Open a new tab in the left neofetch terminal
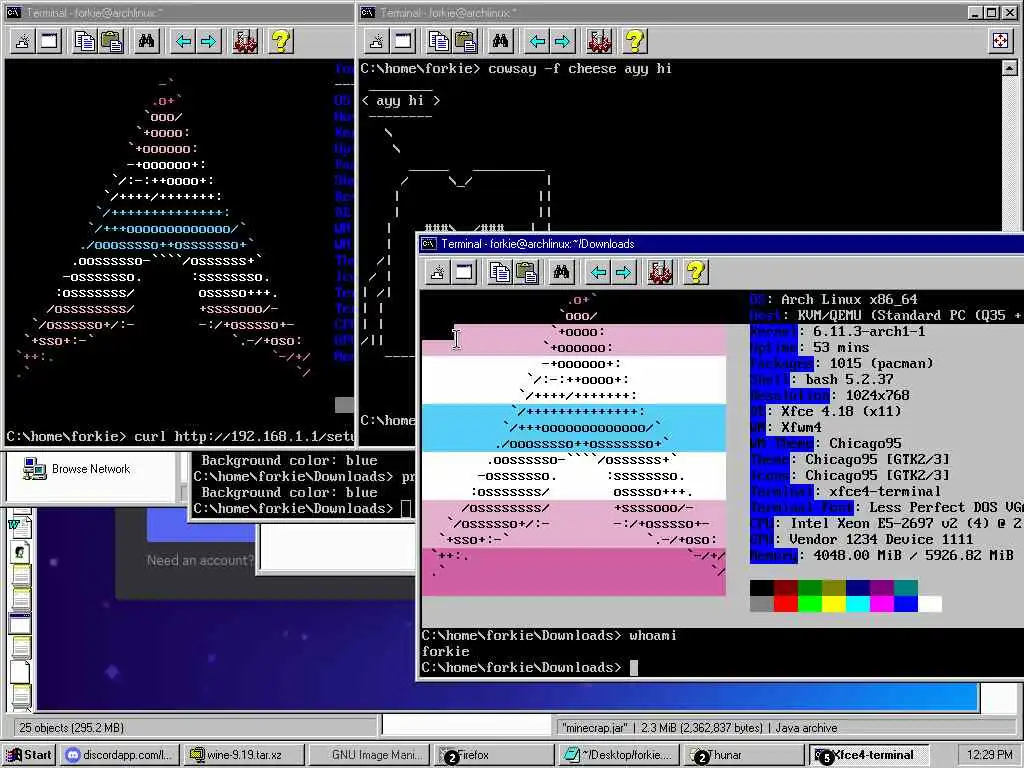Image resolution: width=1024 pixels, height=768 pixels. [23, 41]
